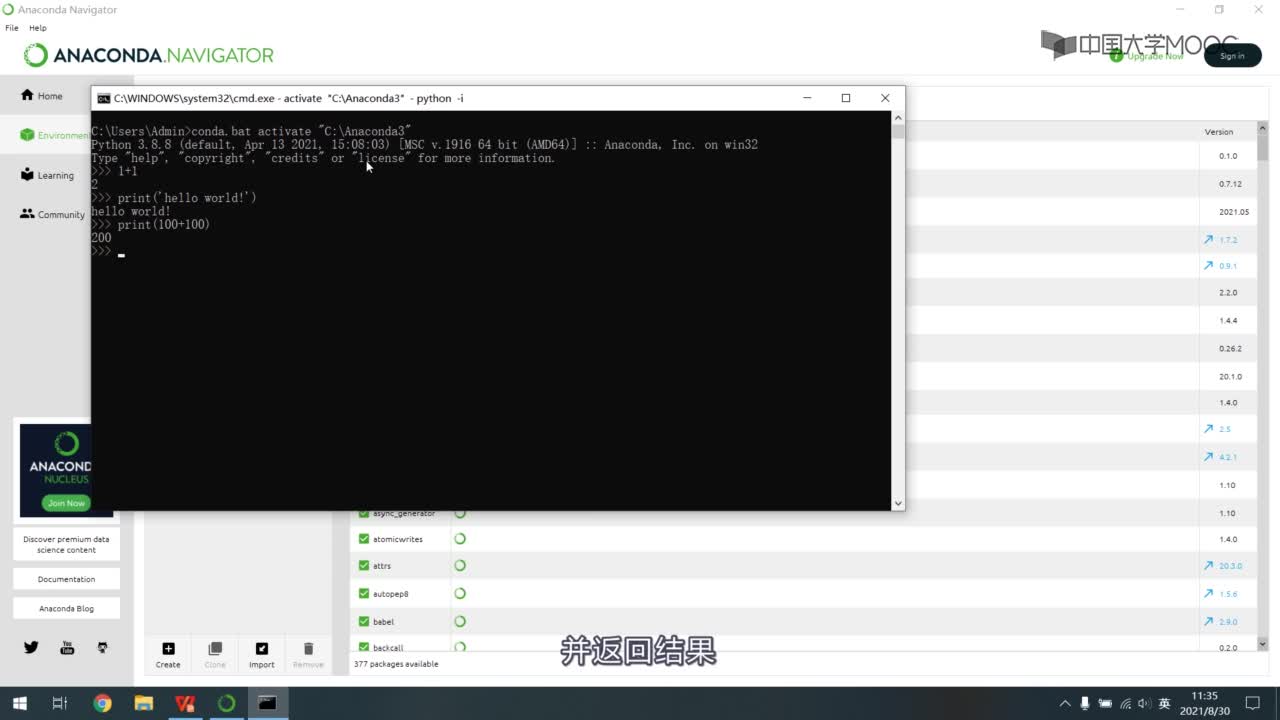The image size is (1280, 720).
Task: Click the status circle for attrs package
Action: [460, 566]
